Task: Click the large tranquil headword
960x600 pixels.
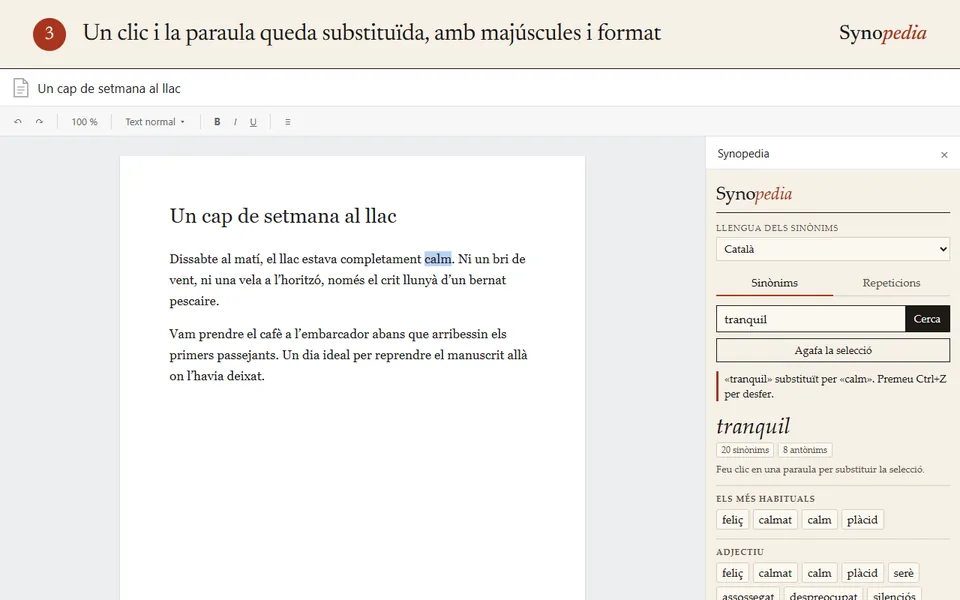Action: [x=753, y=426]
